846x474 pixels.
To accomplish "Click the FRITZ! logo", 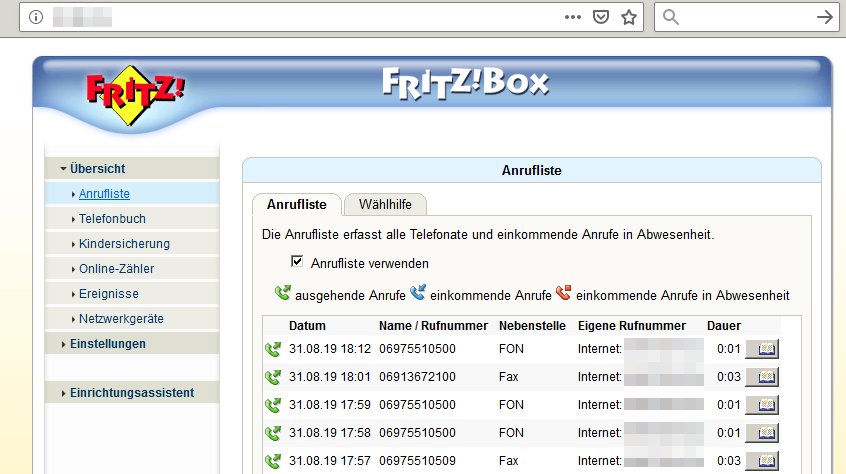I will pyautogui.click(x=135, y=95).
